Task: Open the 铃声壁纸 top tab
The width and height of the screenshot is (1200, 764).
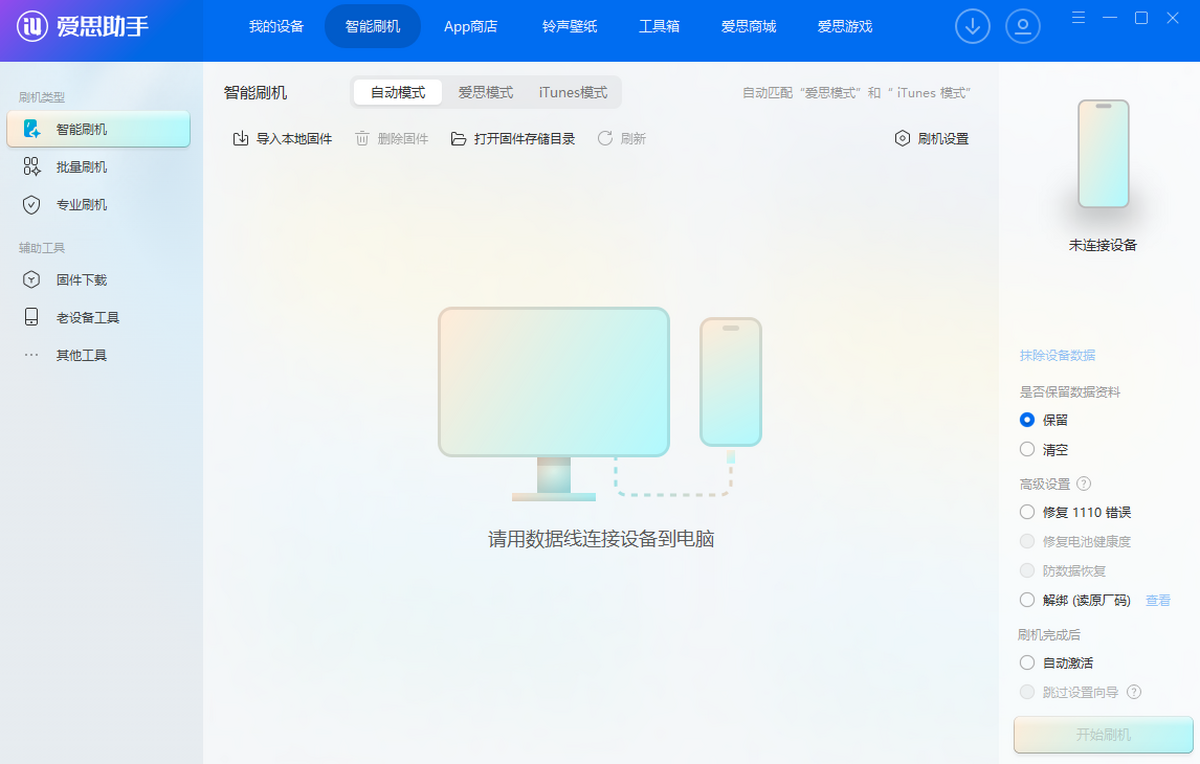Action: pos(570,26)
